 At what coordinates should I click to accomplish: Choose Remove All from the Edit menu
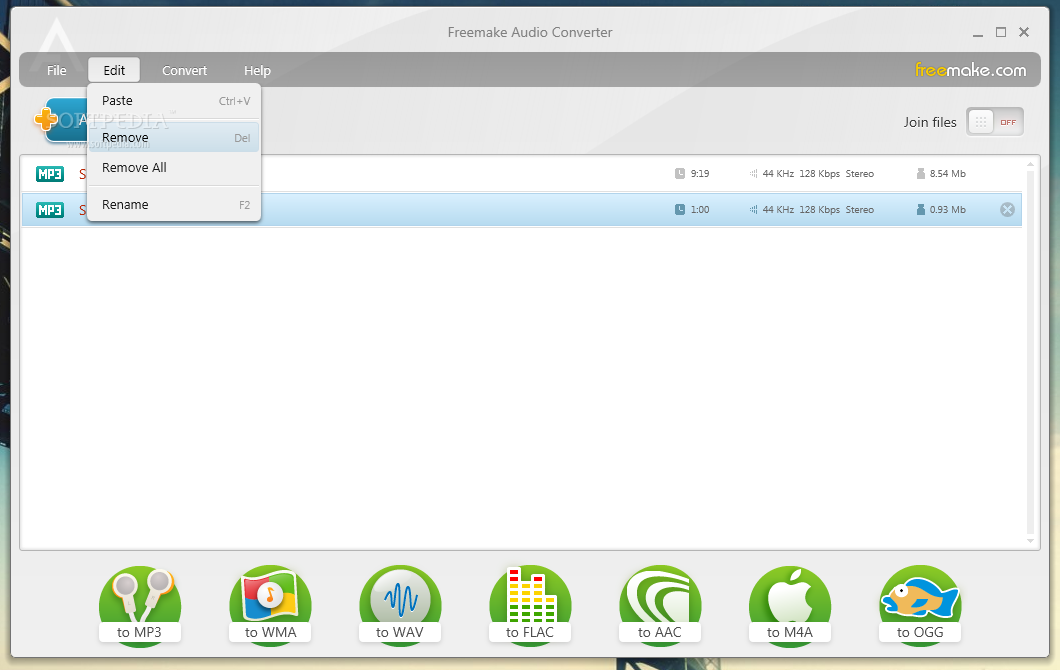tap(174, 168)
